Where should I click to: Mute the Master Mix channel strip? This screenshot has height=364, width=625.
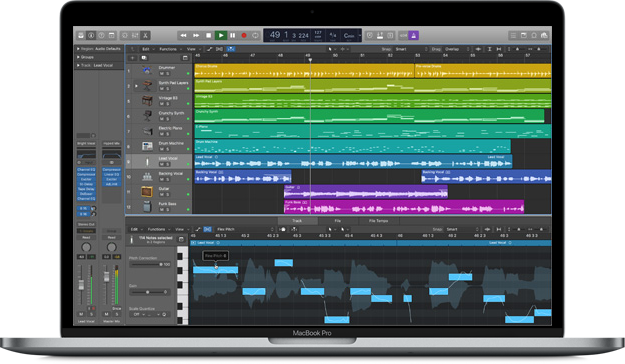[x=106, y=314]
